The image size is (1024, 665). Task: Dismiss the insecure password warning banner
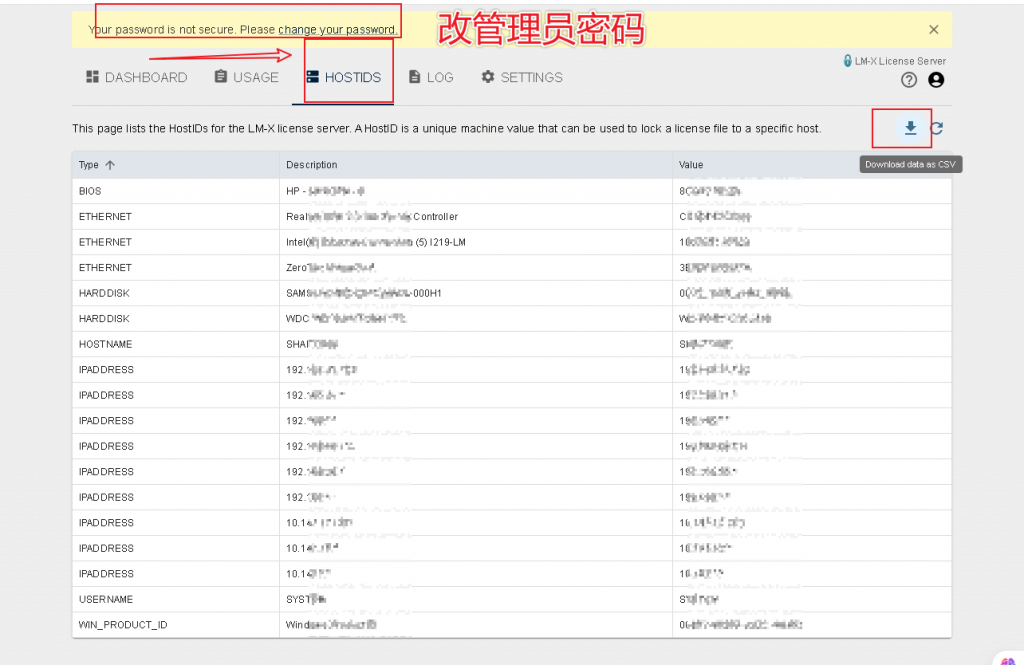[x=933, y=30]
